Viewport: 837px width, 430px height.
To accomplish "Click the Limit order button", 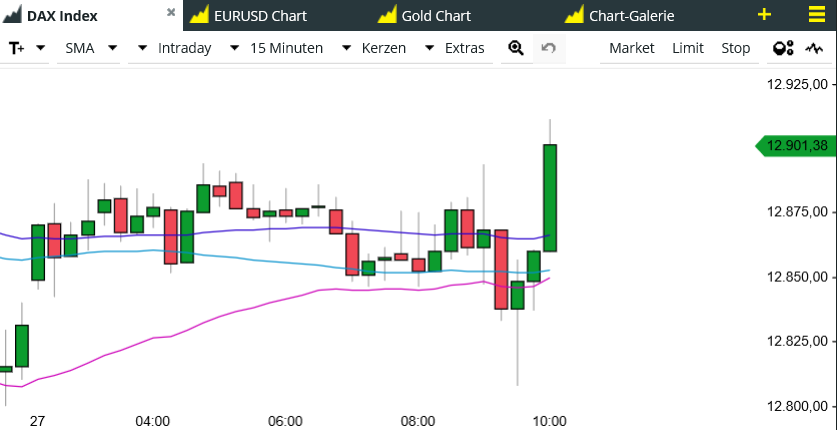I will click(x=688, y=48).
